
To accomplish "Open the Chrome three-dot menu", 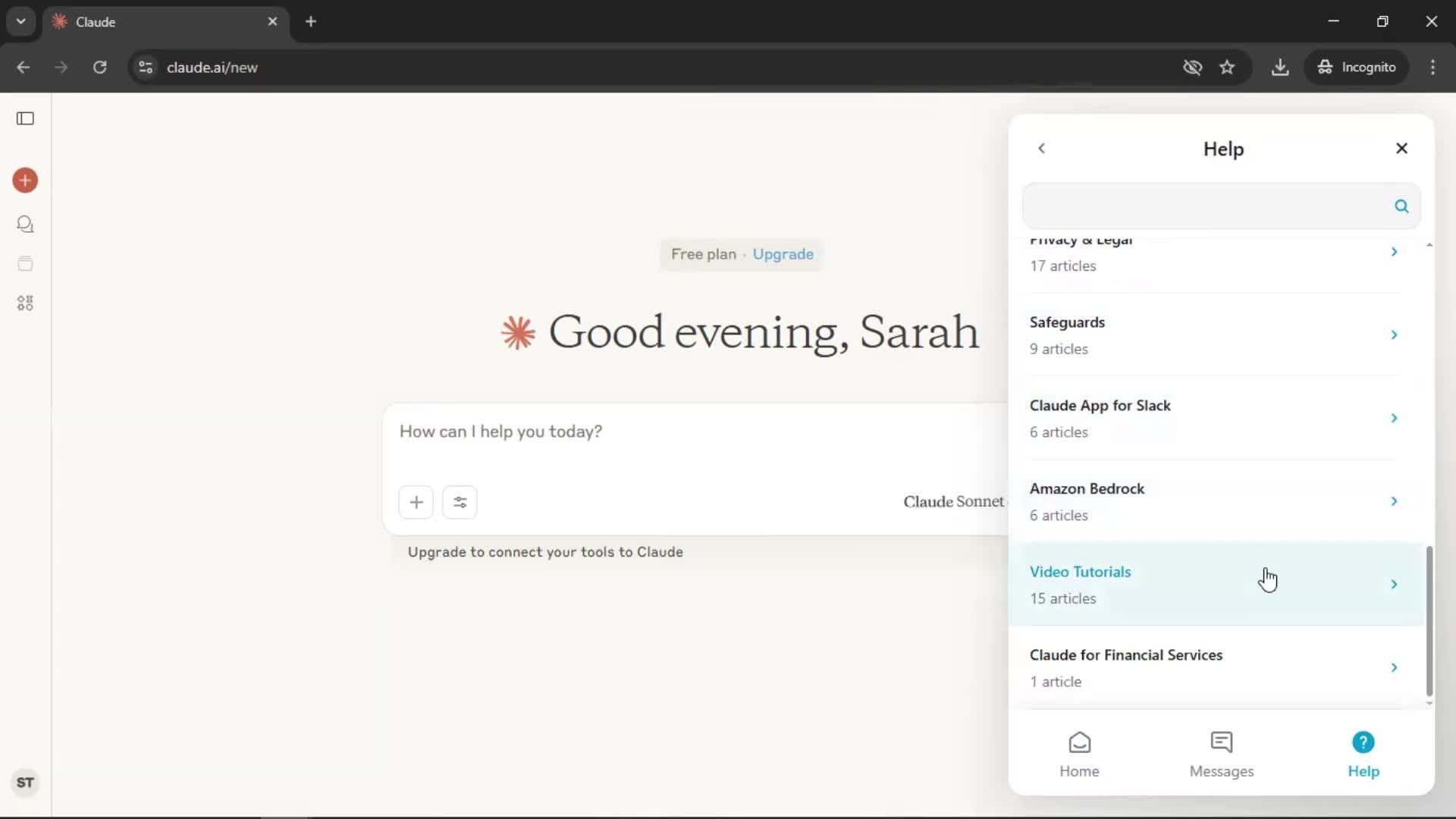I will pos(1432,67).
